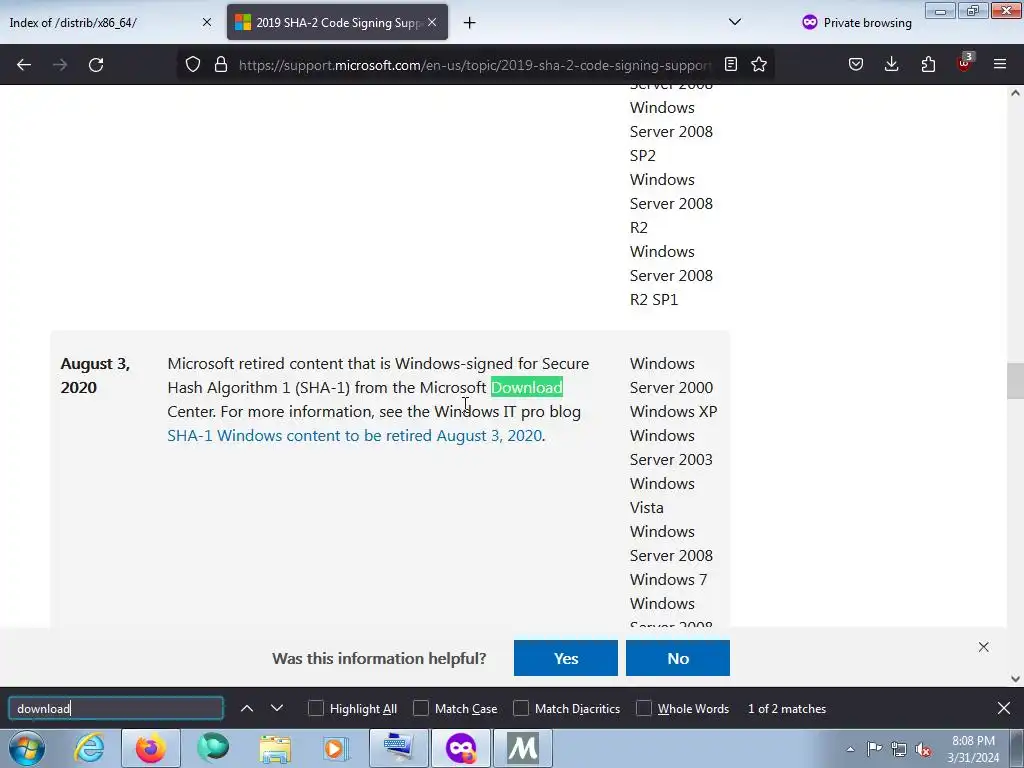Click the page vertical scrollbar thumb

click(1015, 381)
